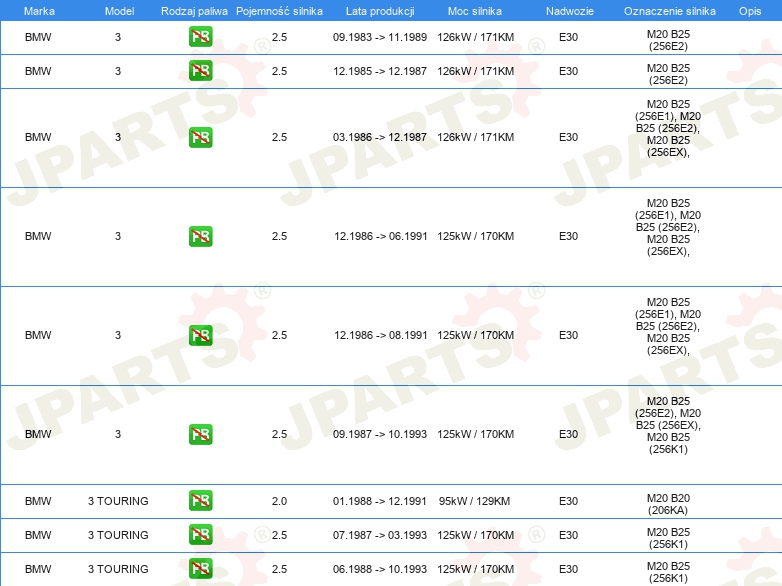
Task: Click BMW in the 3 TOURING 2.0 row
Action: 38,501
